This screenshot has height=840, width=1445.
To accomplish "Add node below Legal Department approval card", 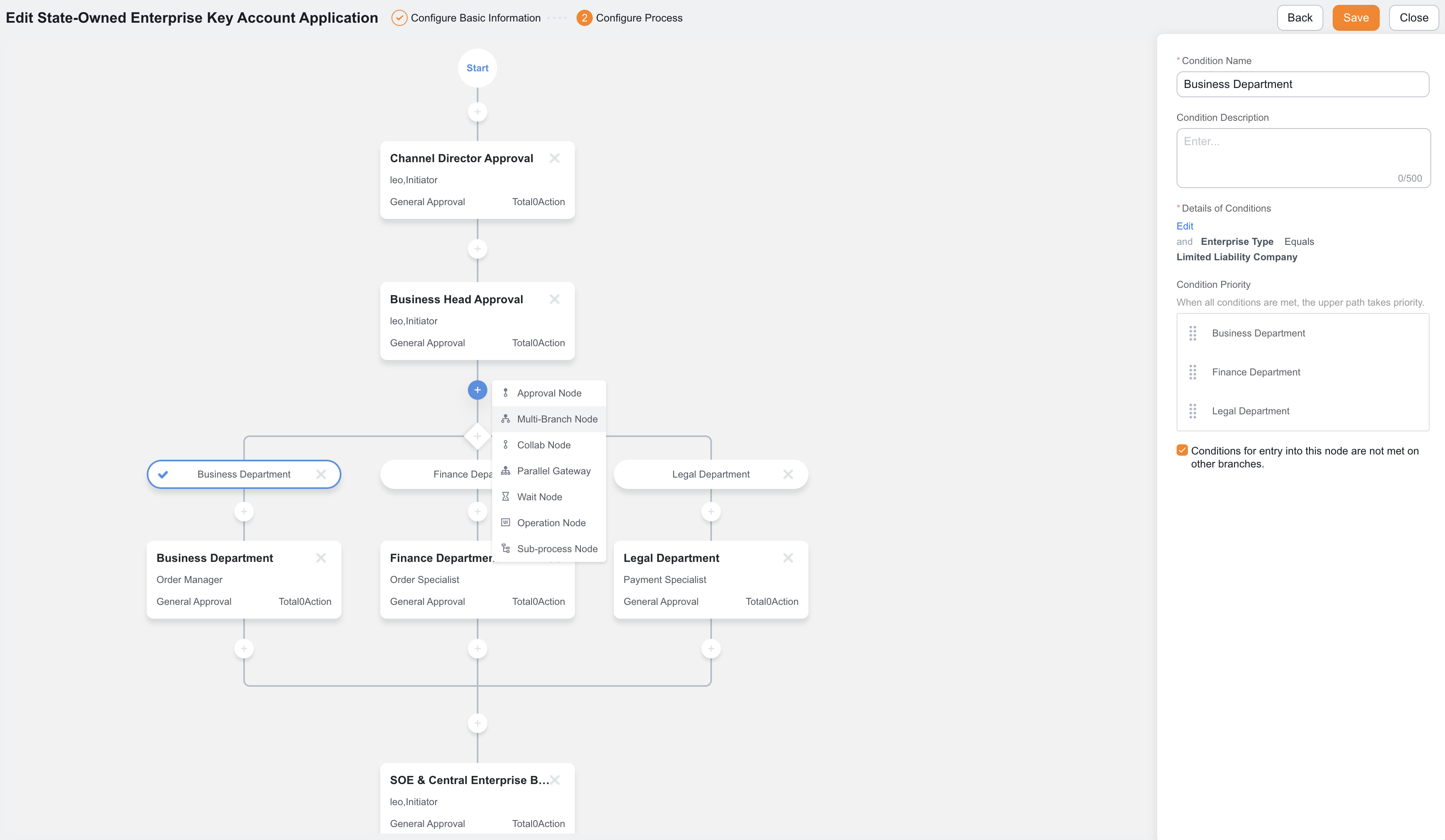I will coord(711,649).
